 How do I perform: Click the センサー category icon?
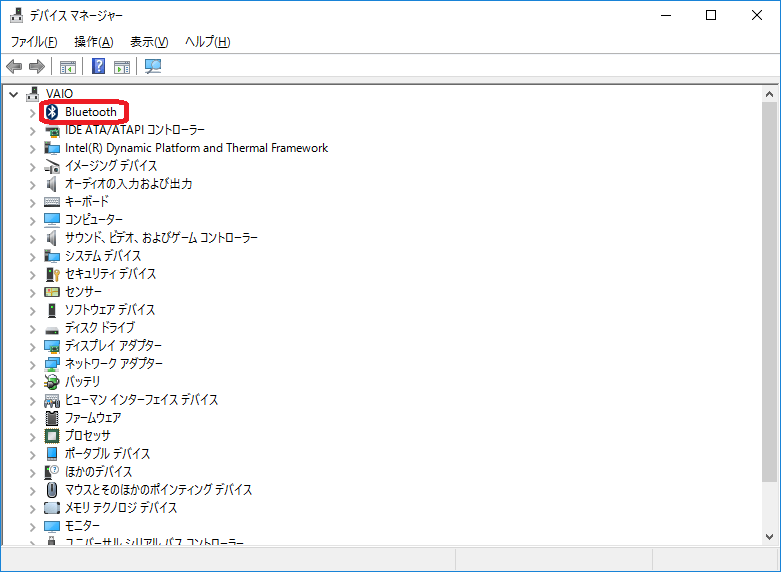[52, 292]
